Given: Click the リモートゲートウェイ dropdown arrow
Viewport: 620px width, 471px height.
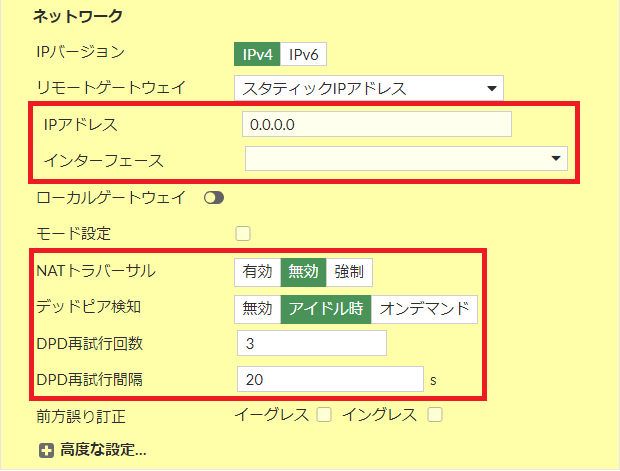Looking at the screenshot, I should pyautogui.click(x=491, y=88).
